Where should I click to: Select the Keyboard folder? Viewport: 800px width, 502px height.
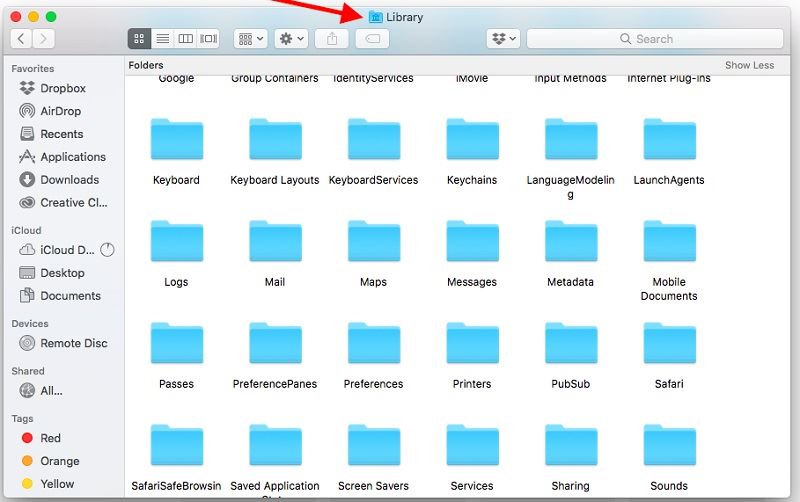[177, 139]
